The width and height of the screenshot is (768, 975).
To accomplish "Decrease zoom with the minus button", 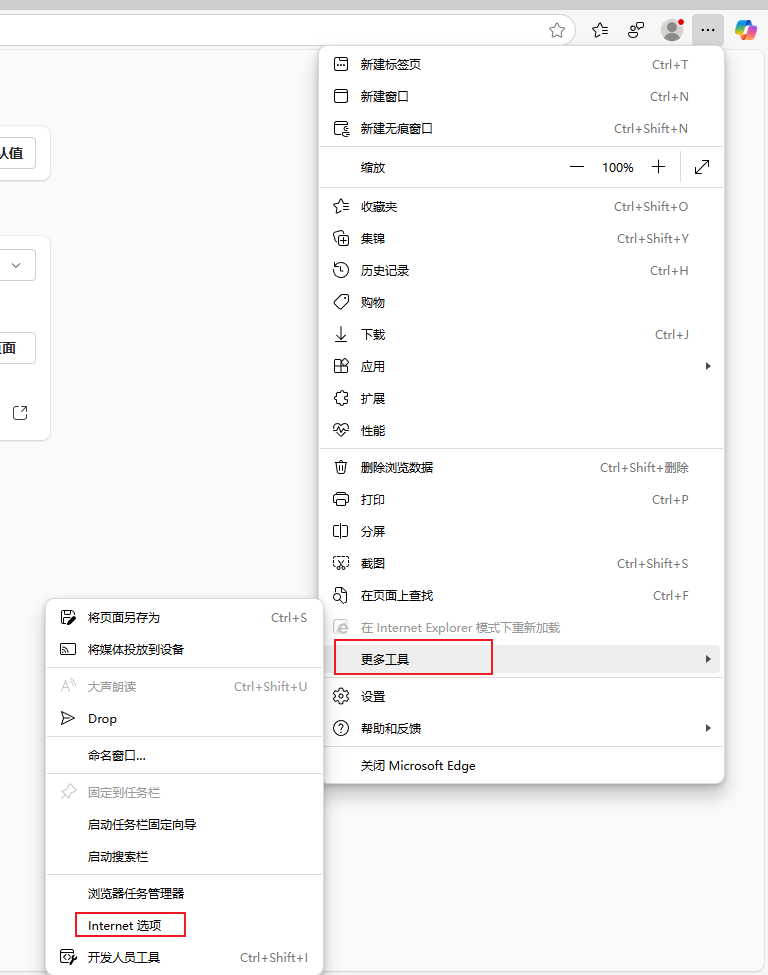I will click(576, 167).
